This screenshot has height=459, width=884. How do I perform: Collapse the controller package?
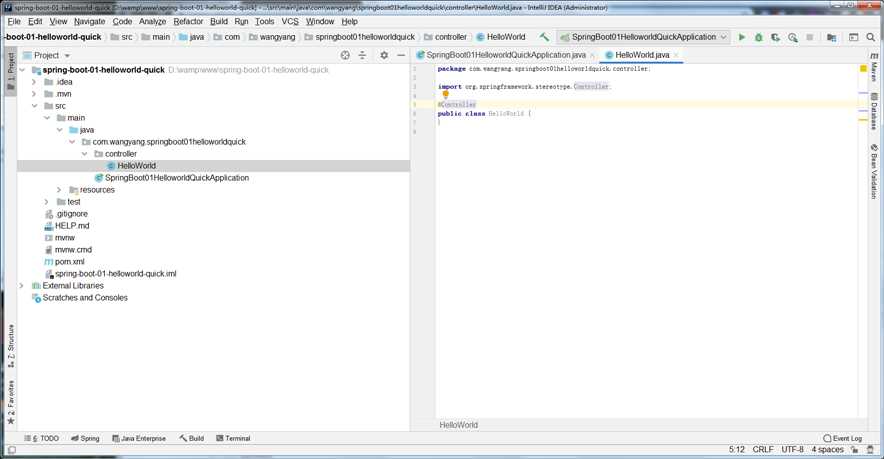click(x=84, y=154)
